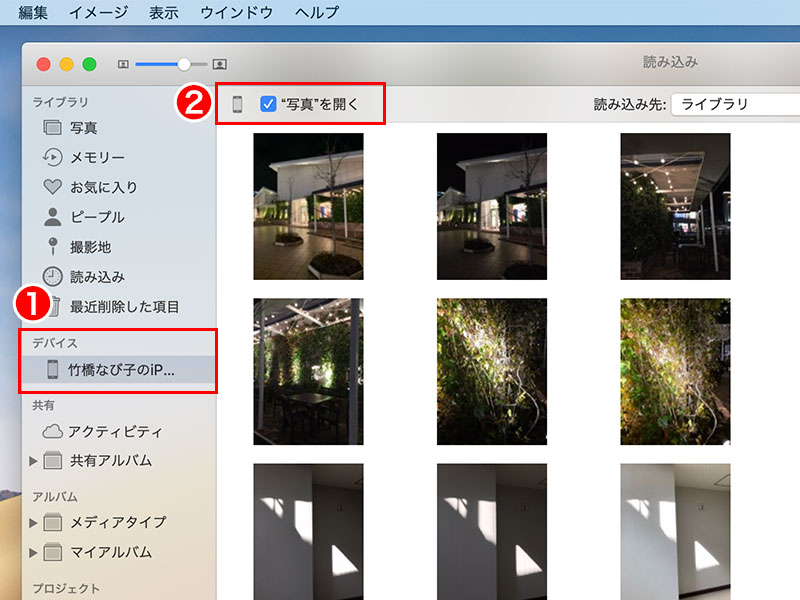Select the iPhone device icon in sidebar
Screen dimensions: 800x600
tap(53, 369)
